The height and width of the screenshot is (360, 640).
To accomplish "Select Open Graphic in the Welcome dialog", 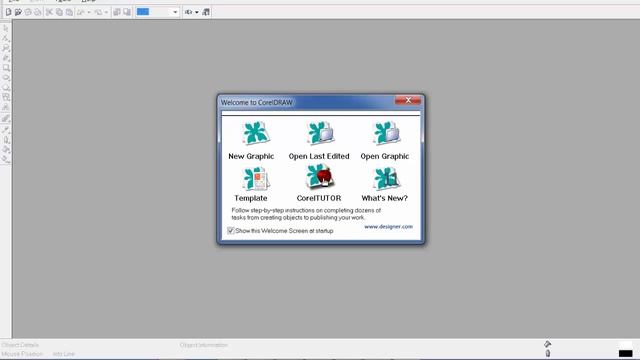I will click(x=386, y=133).
